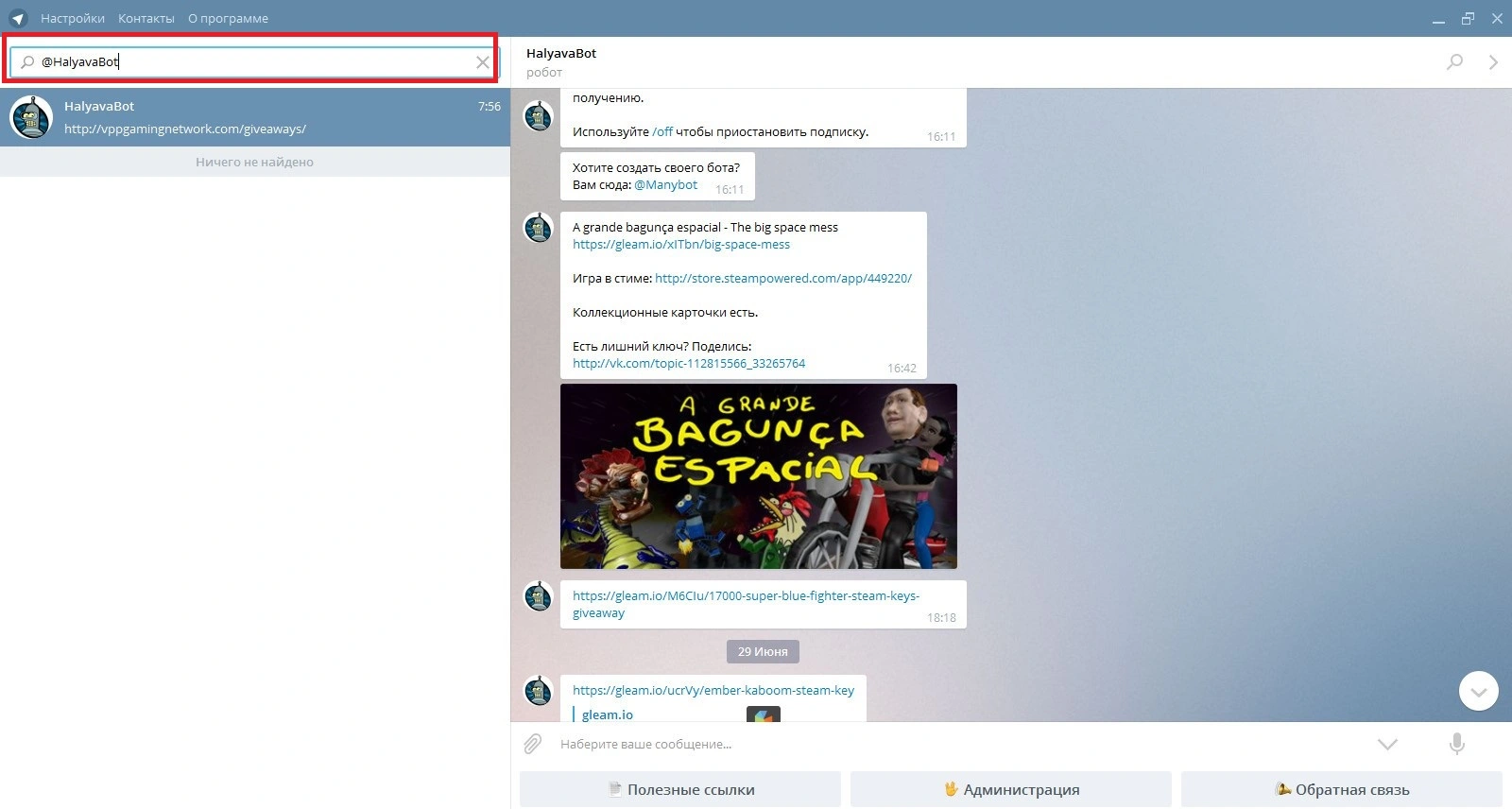Click the gleam.io preview title

[608, 714]
